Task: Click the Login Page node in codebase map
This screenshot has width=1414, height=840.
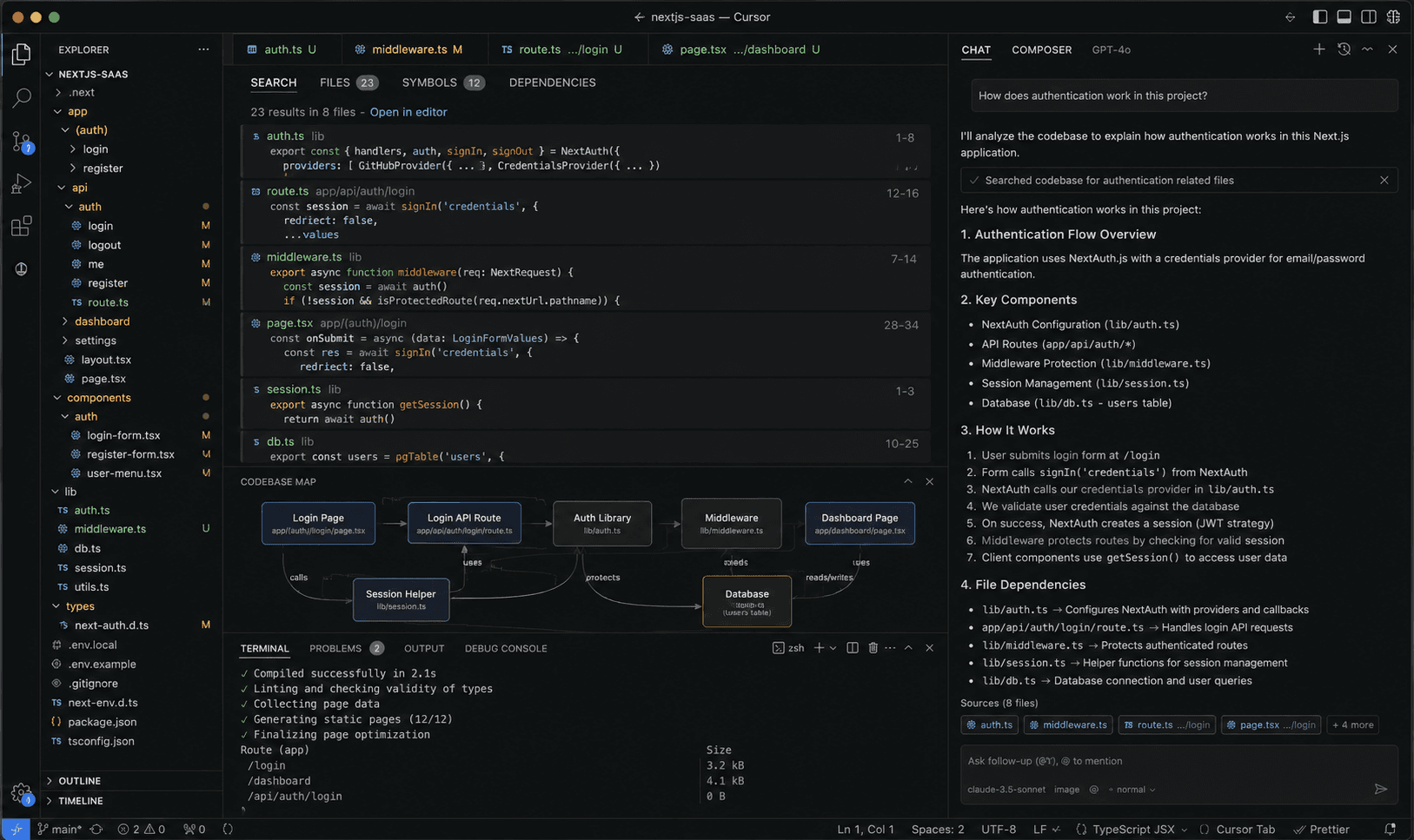Action: coord(318,523)
